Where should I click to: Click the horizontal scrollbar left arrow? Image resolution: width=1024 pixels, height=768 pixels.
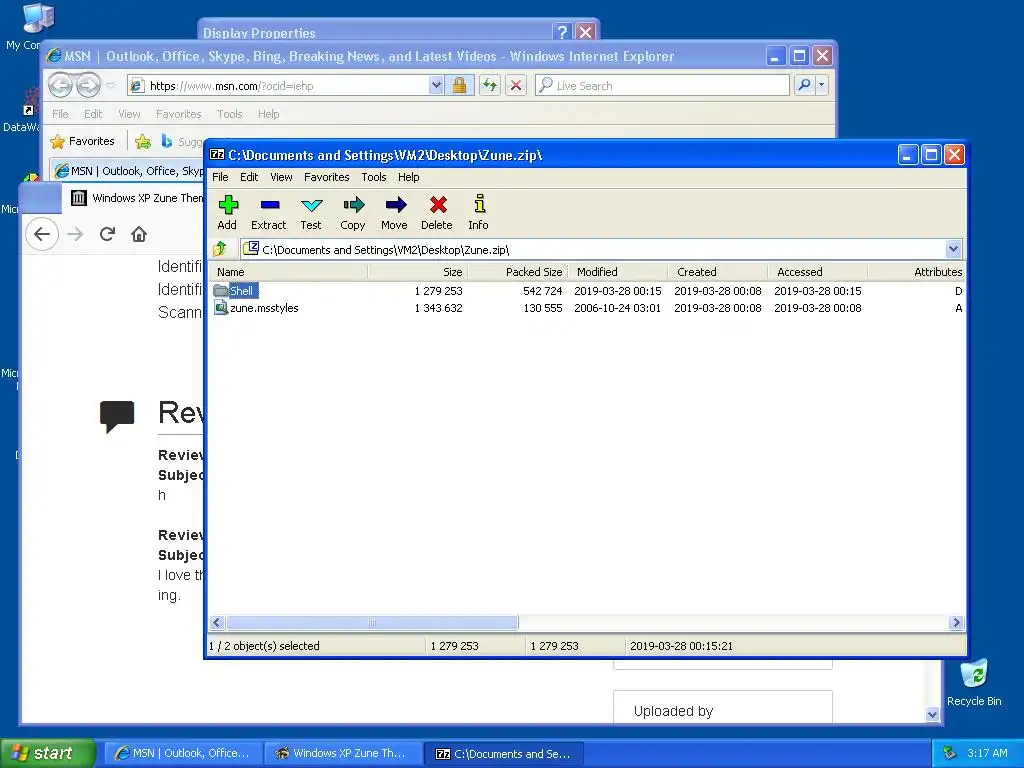[217, 622]
